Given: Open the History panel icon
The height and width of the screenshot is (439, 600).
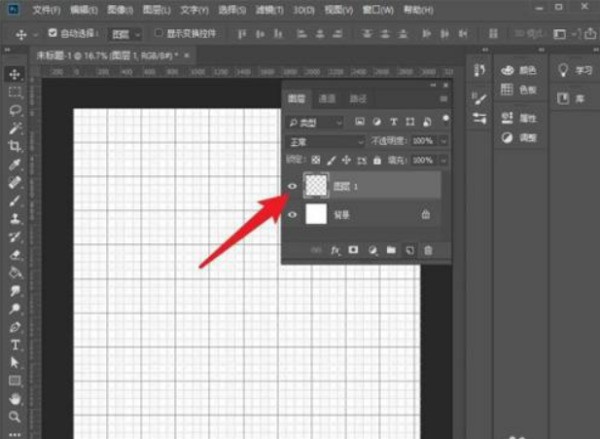Looking at the screenshot, I should 479,70.
